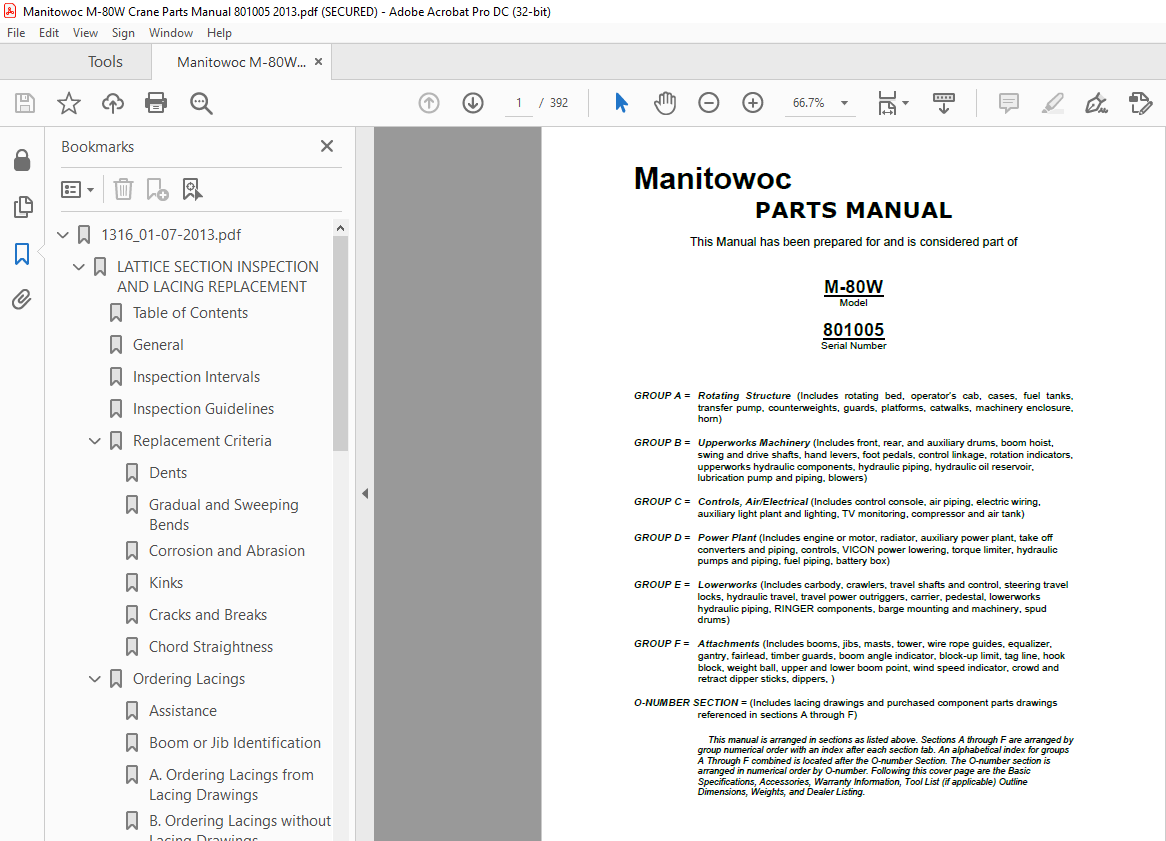Click the Save file icon
Screen dimensions: 1166x841
(25, 103)
